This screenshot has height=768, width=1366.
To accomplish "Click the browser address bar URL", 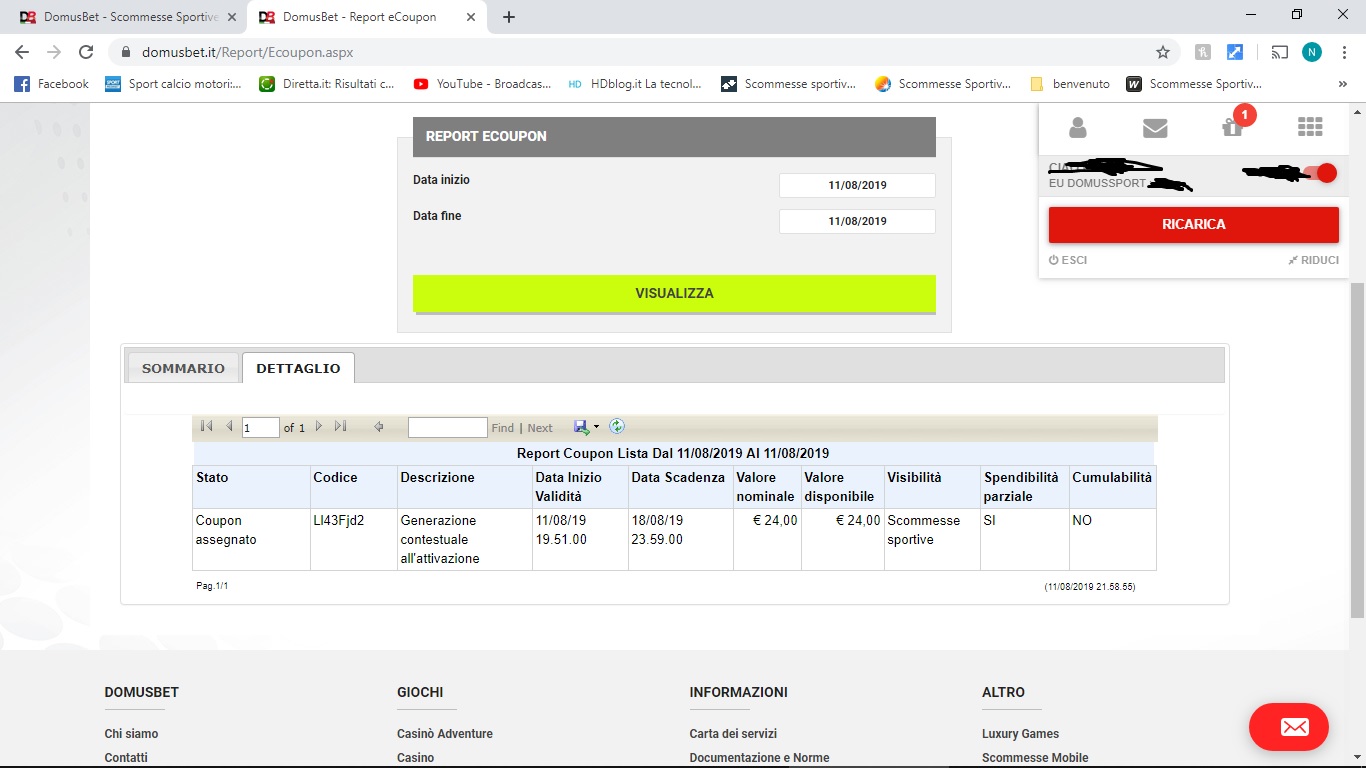I will 246,52.
